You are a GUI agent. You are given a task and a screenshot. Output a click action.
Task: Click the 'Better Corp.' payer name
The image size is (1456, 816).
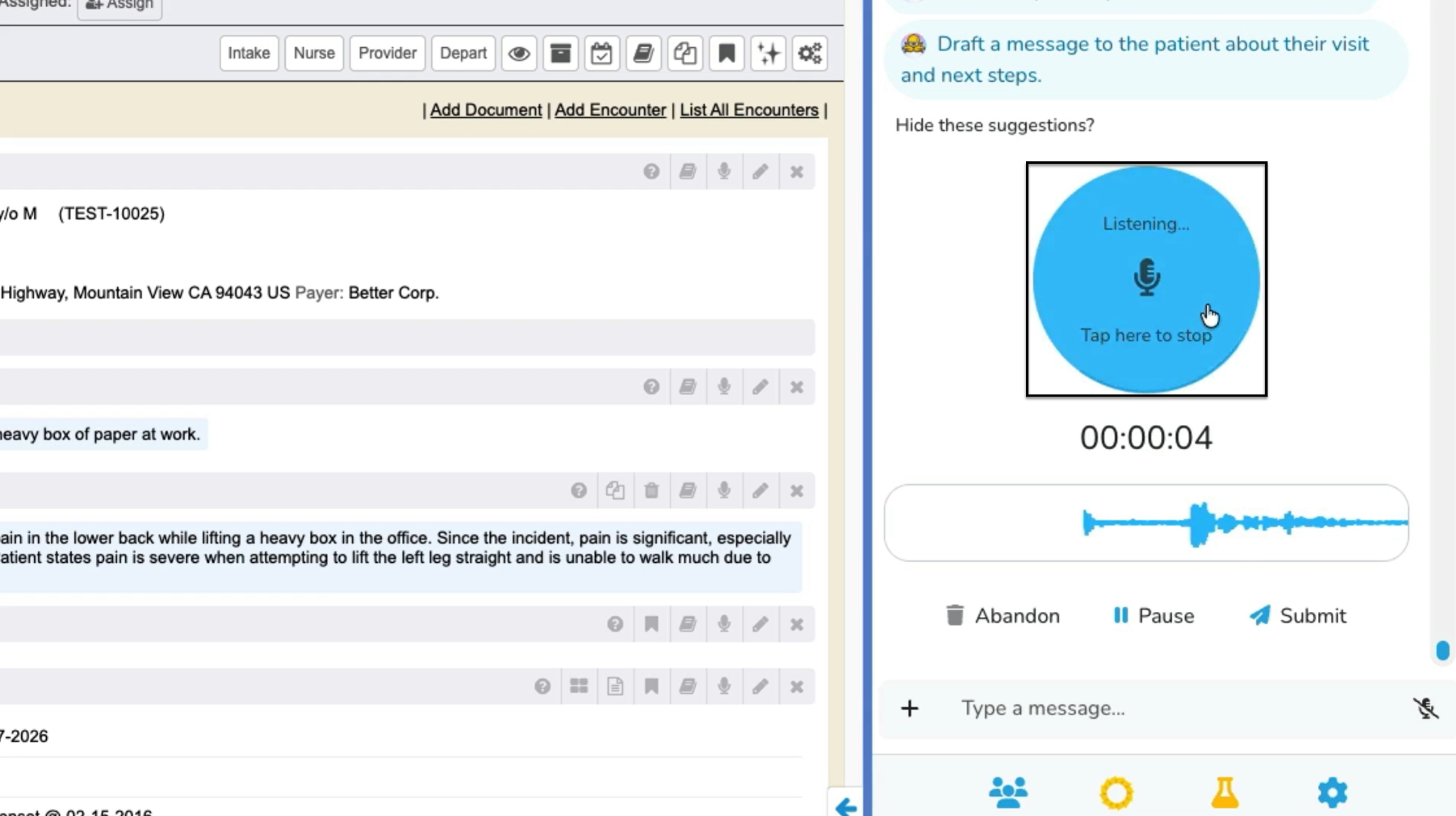(394, 293)
